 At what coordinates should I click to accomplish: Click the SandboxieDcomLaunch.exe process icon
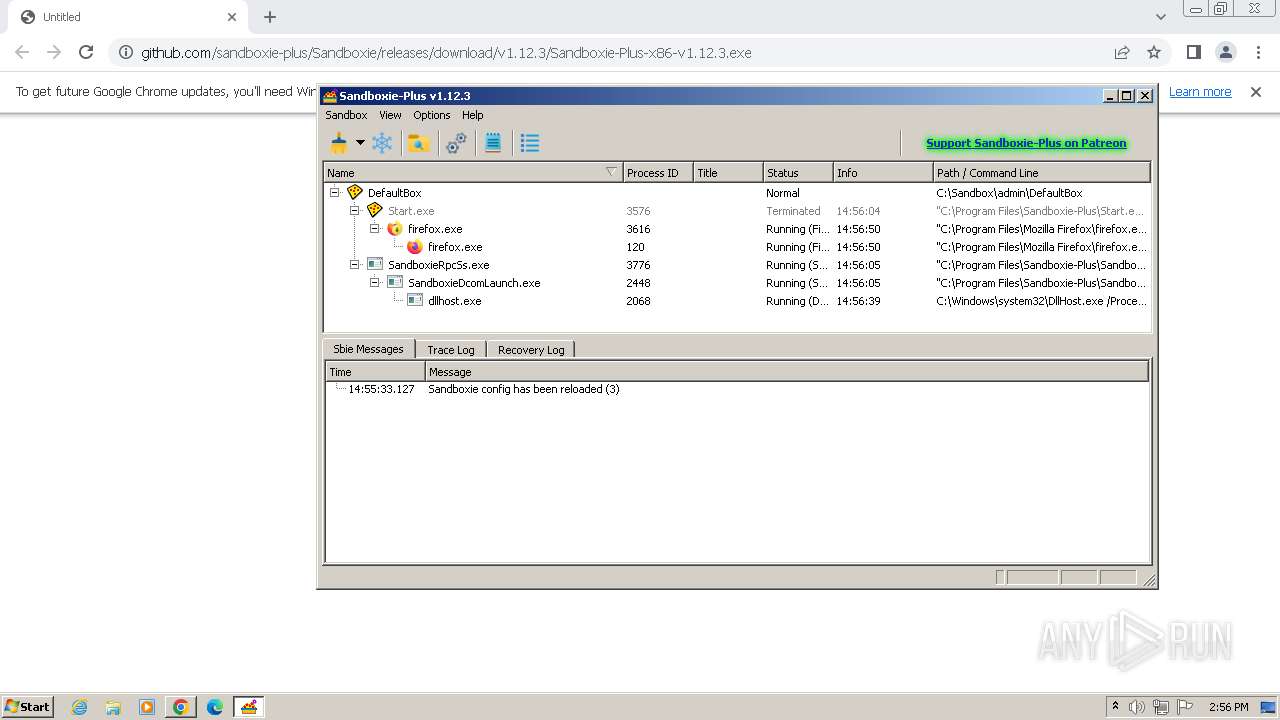click(395, 283)
